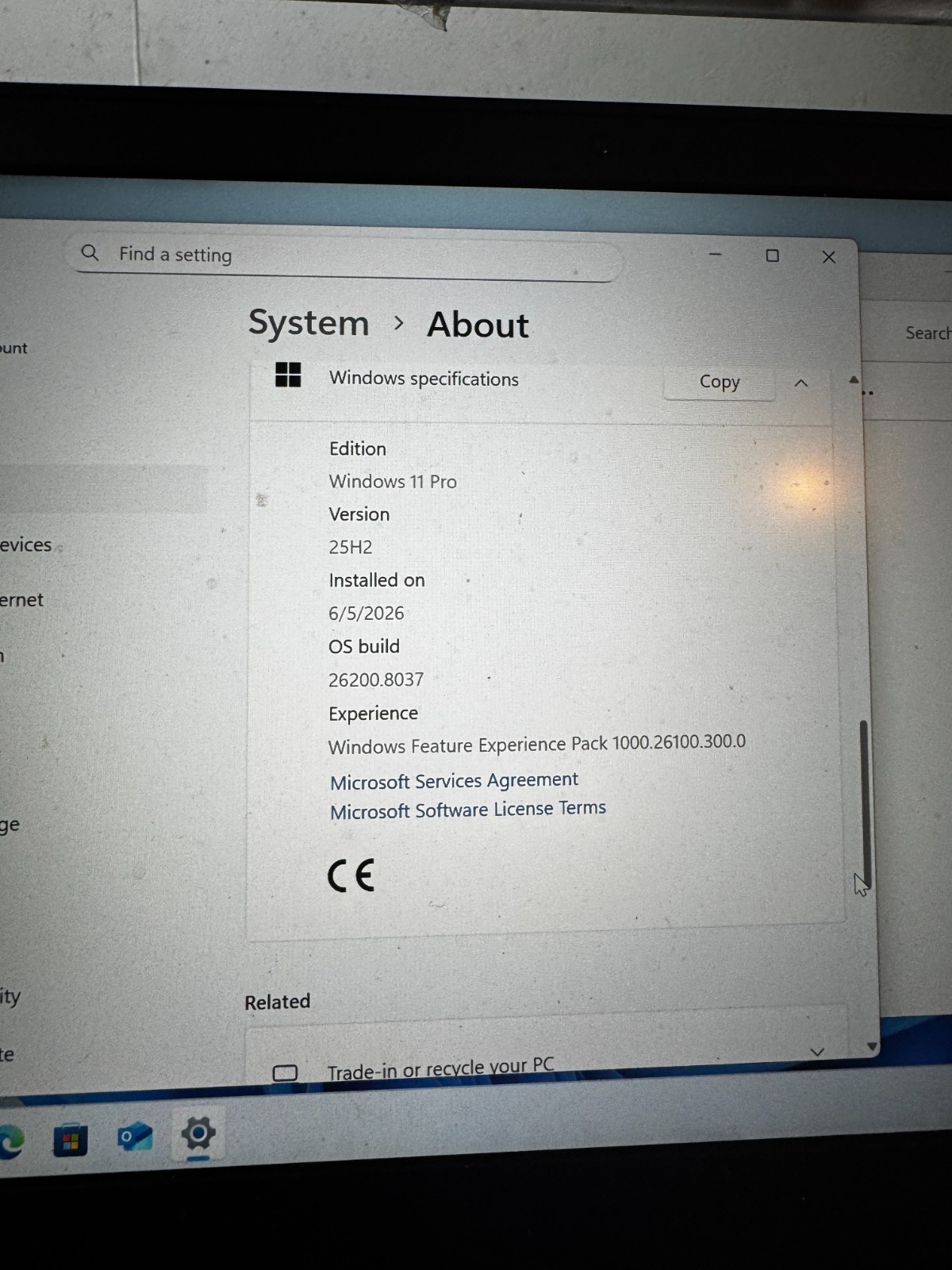Open Outlook from the taskbar
This screenshot has width=952, height=1270.
point(135,1137)
